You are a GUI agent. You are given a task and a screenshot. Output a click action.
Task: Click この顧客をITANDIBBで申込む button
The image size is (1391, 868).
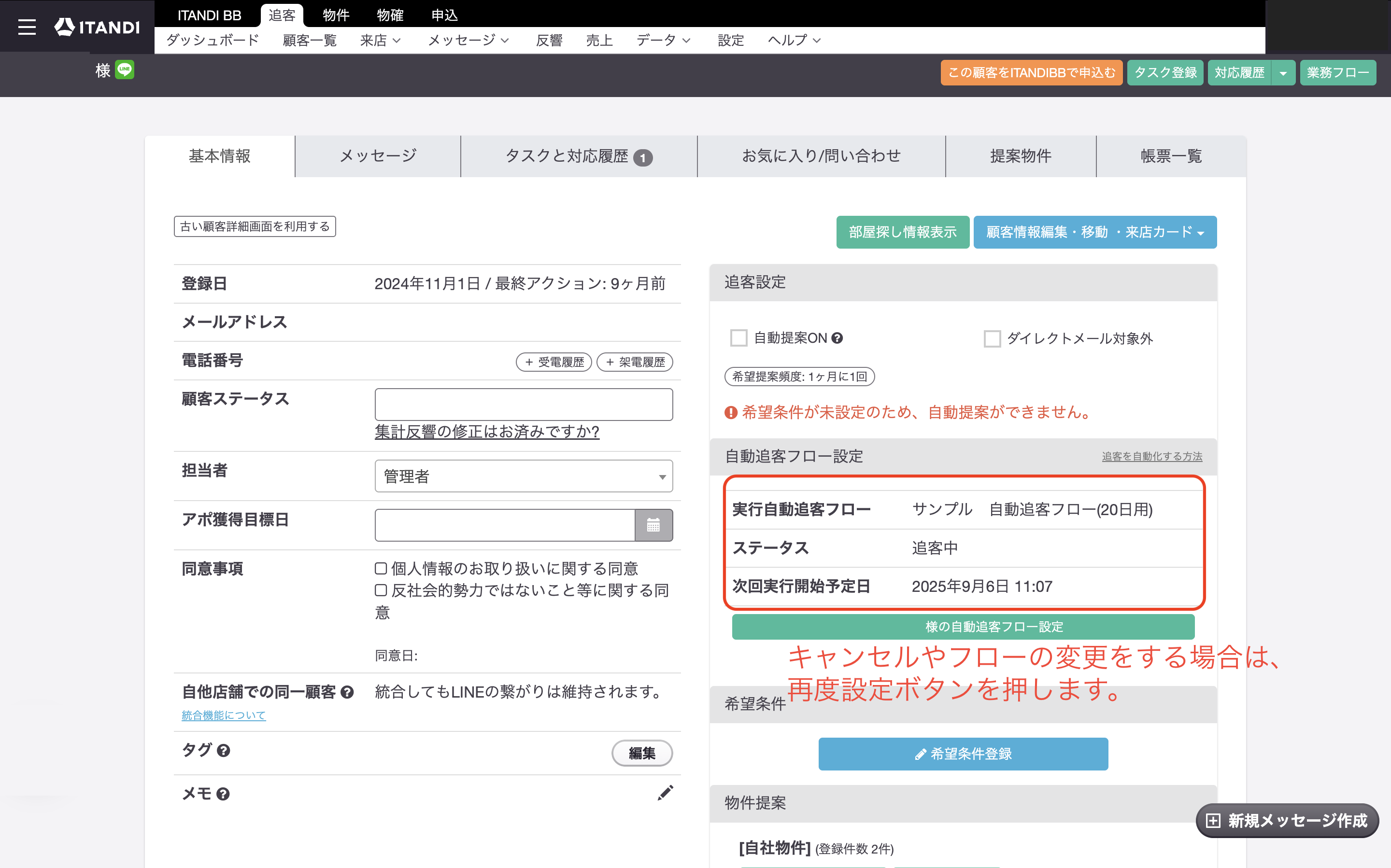[1032, 73]
